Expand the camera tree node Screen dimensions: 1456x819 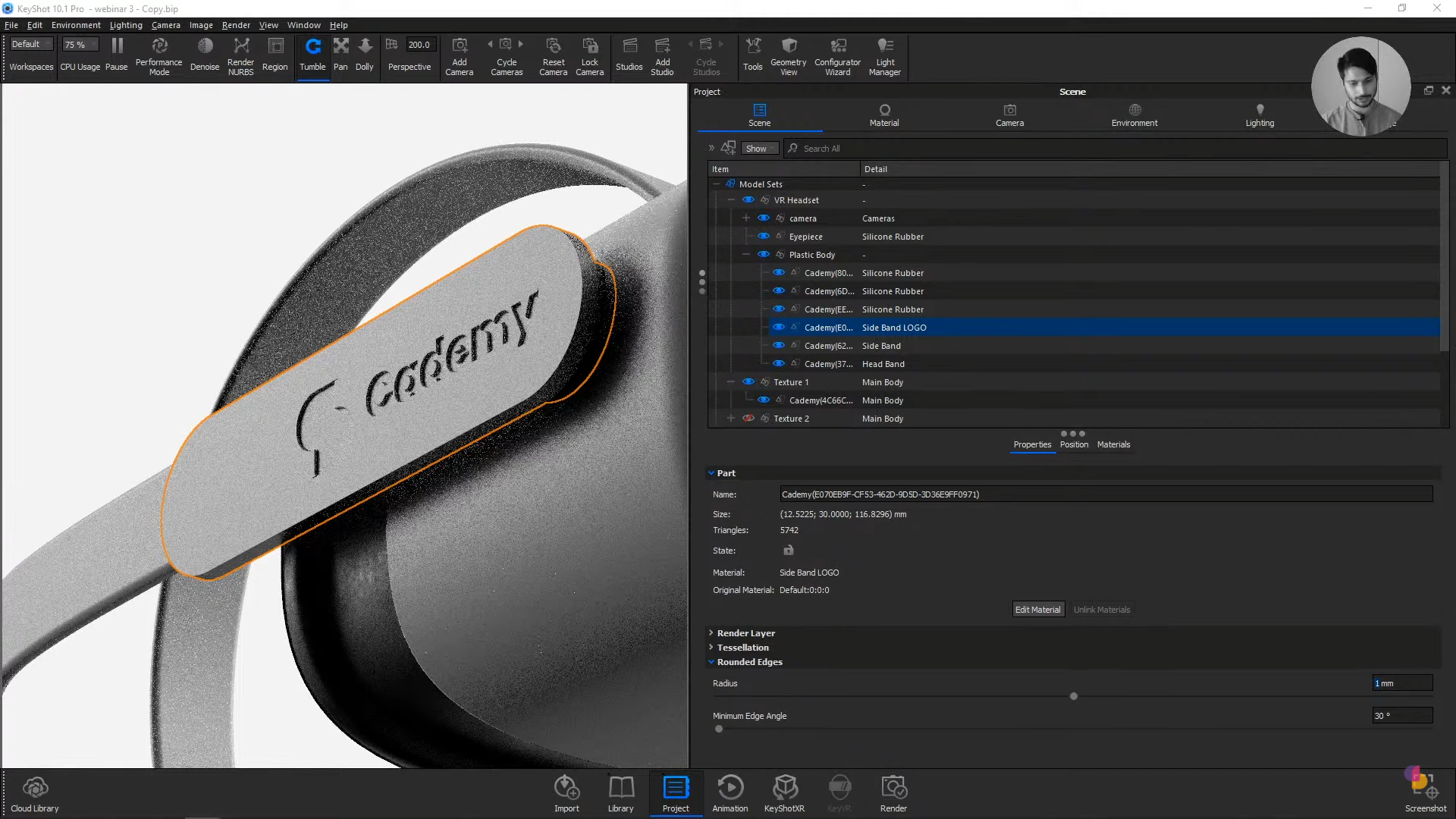tap(746, 218)
